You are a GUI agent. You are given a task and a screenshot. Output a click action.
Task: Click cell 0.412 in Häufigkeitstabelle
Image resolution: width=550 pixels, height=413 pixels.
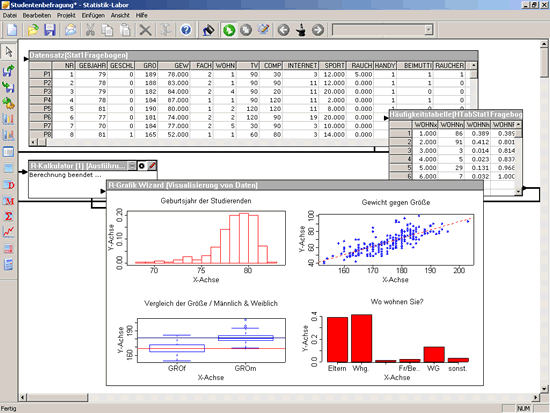(x=478, y=142)
